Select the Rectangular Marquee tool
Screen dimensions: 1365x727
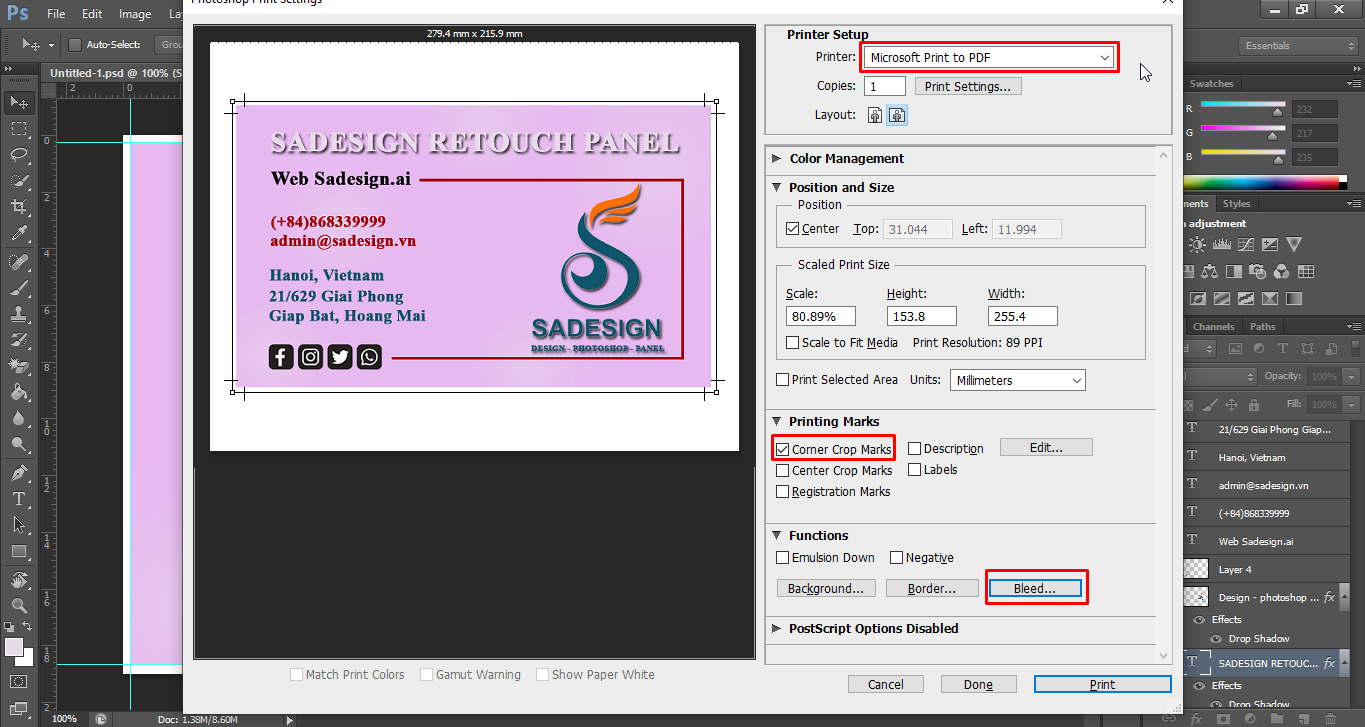coord(19,129)
